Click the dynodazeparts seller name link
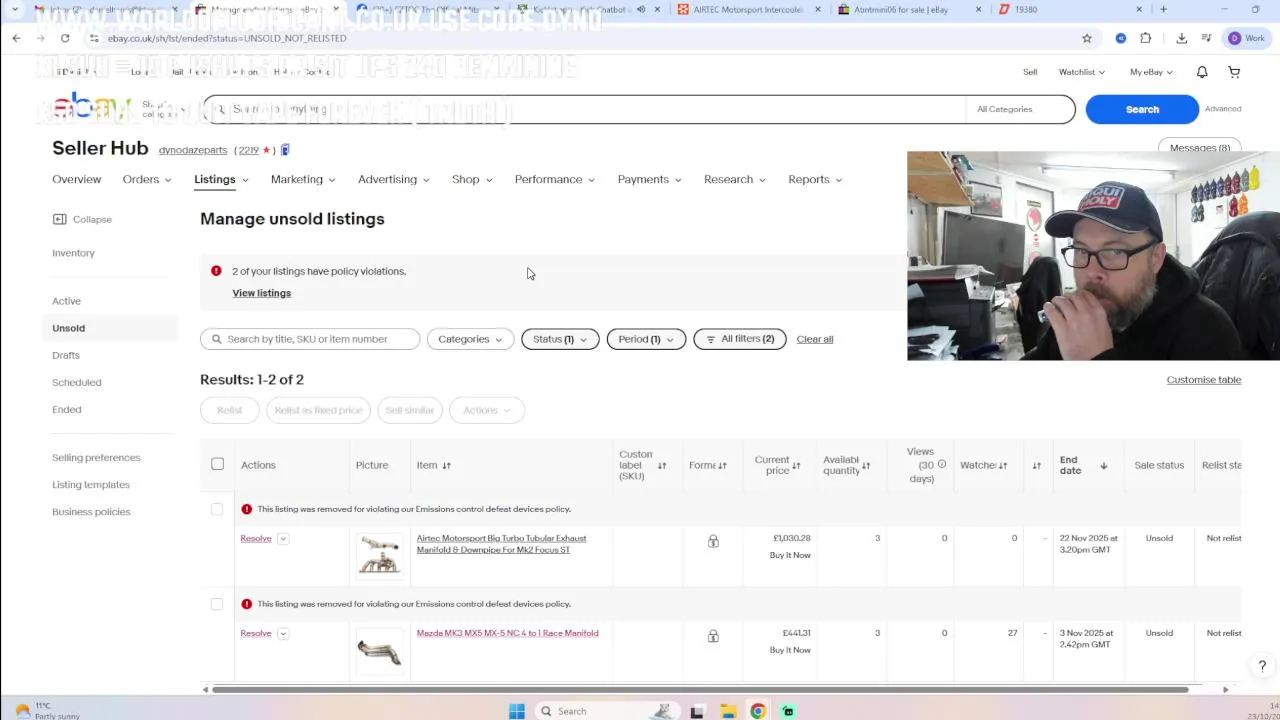 coord(193,150)
